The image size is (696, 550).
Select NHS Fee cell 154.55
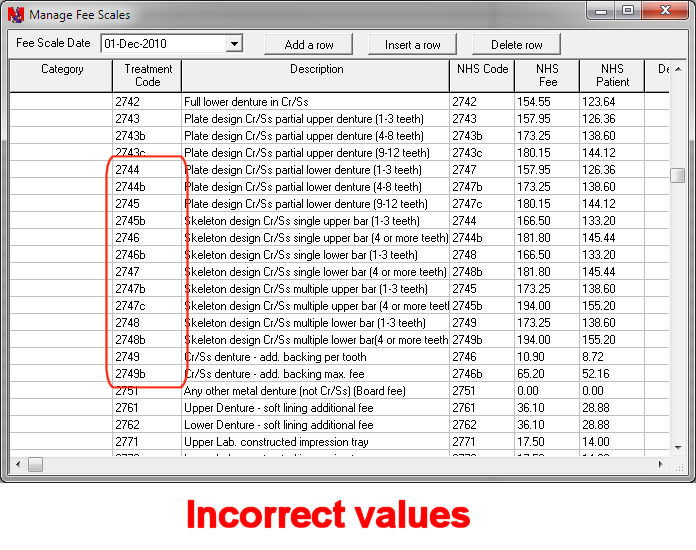(x=547, y=102)
